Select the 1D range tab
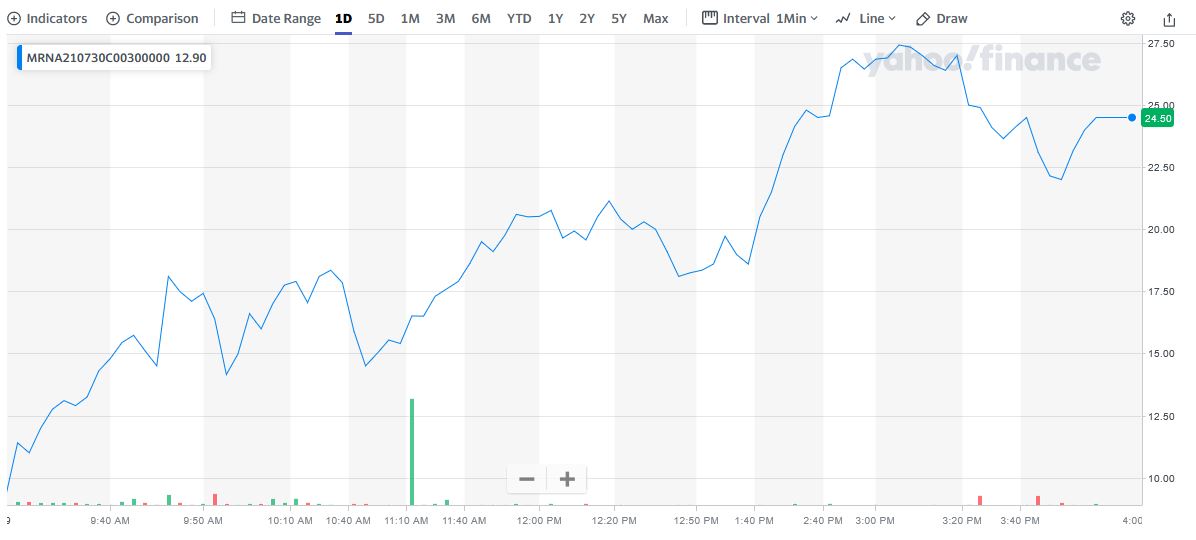Screen dimensions: 1196x540 click(x=343, y=18)
